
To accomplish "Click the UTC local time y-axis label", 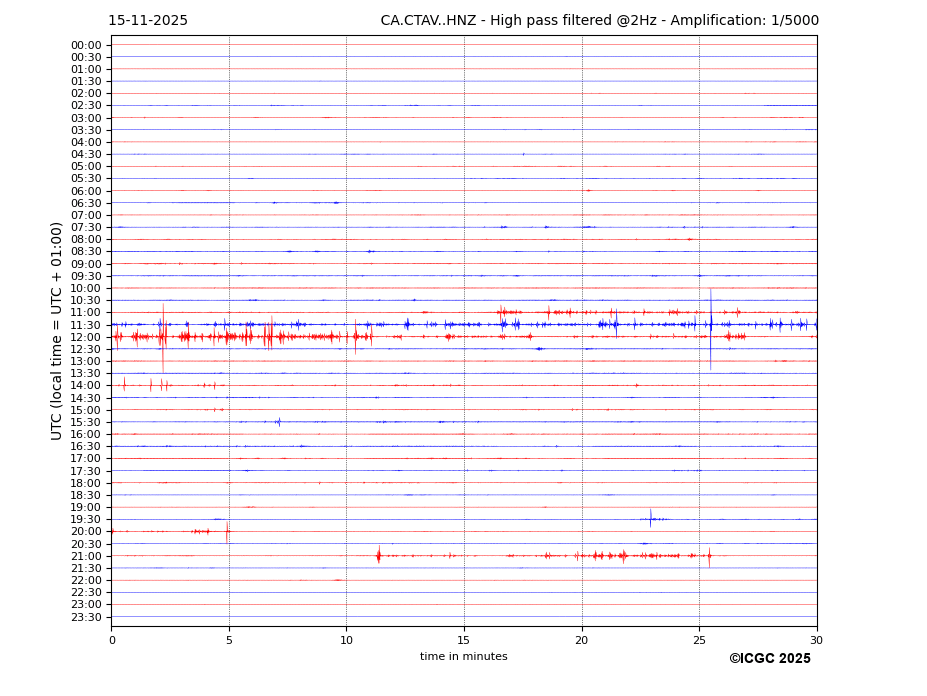I will point(57,330).
